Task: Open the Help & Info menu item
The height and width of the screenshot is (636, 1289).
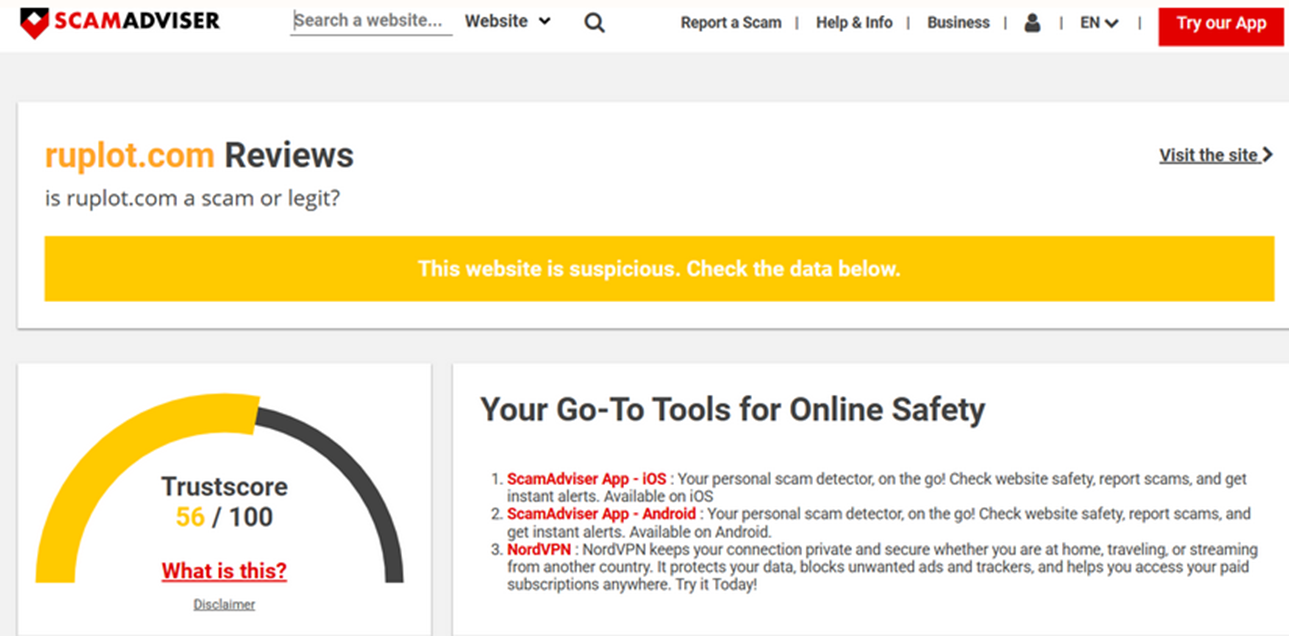Action: [854, 22]
